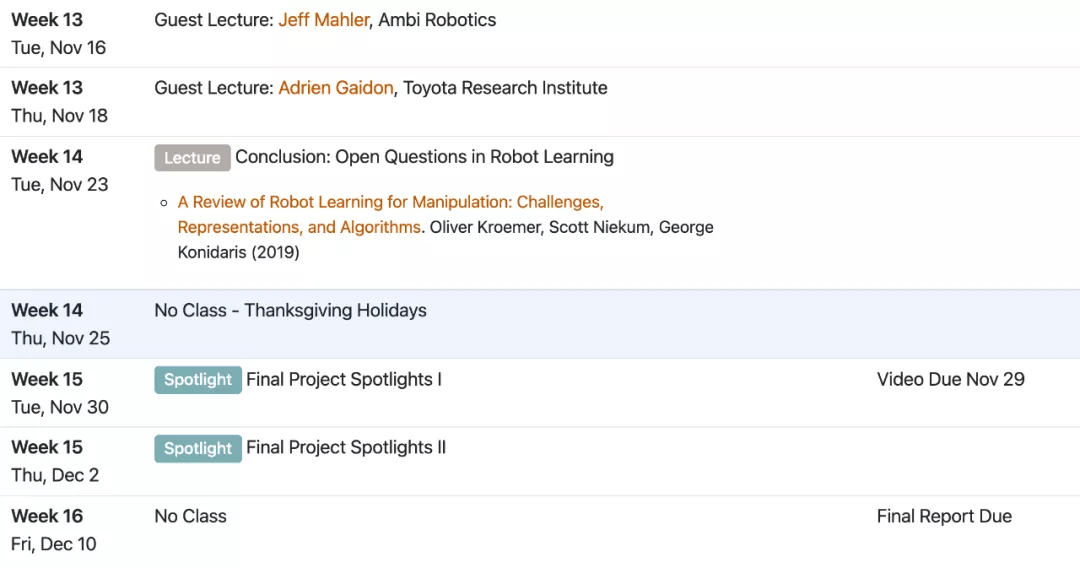Click the Final Project Spotlights II title
The height and width of the screenshot is (568, 1080).
click(x=346, y=448)
